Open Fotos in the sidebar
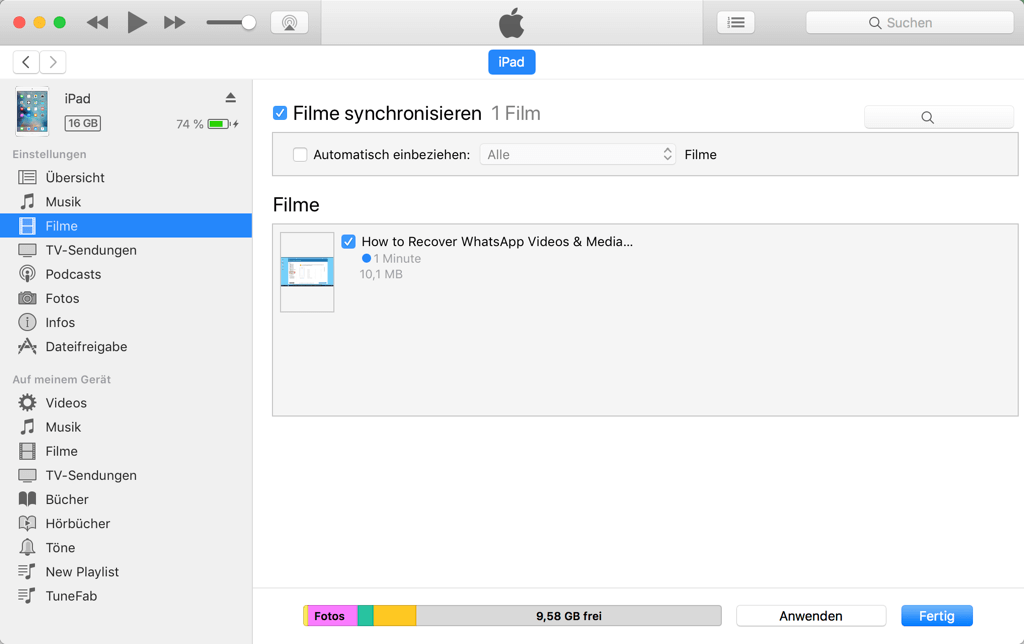This screenshot has width=1024, height=644. pyautogui.click(x=126, y=298)
